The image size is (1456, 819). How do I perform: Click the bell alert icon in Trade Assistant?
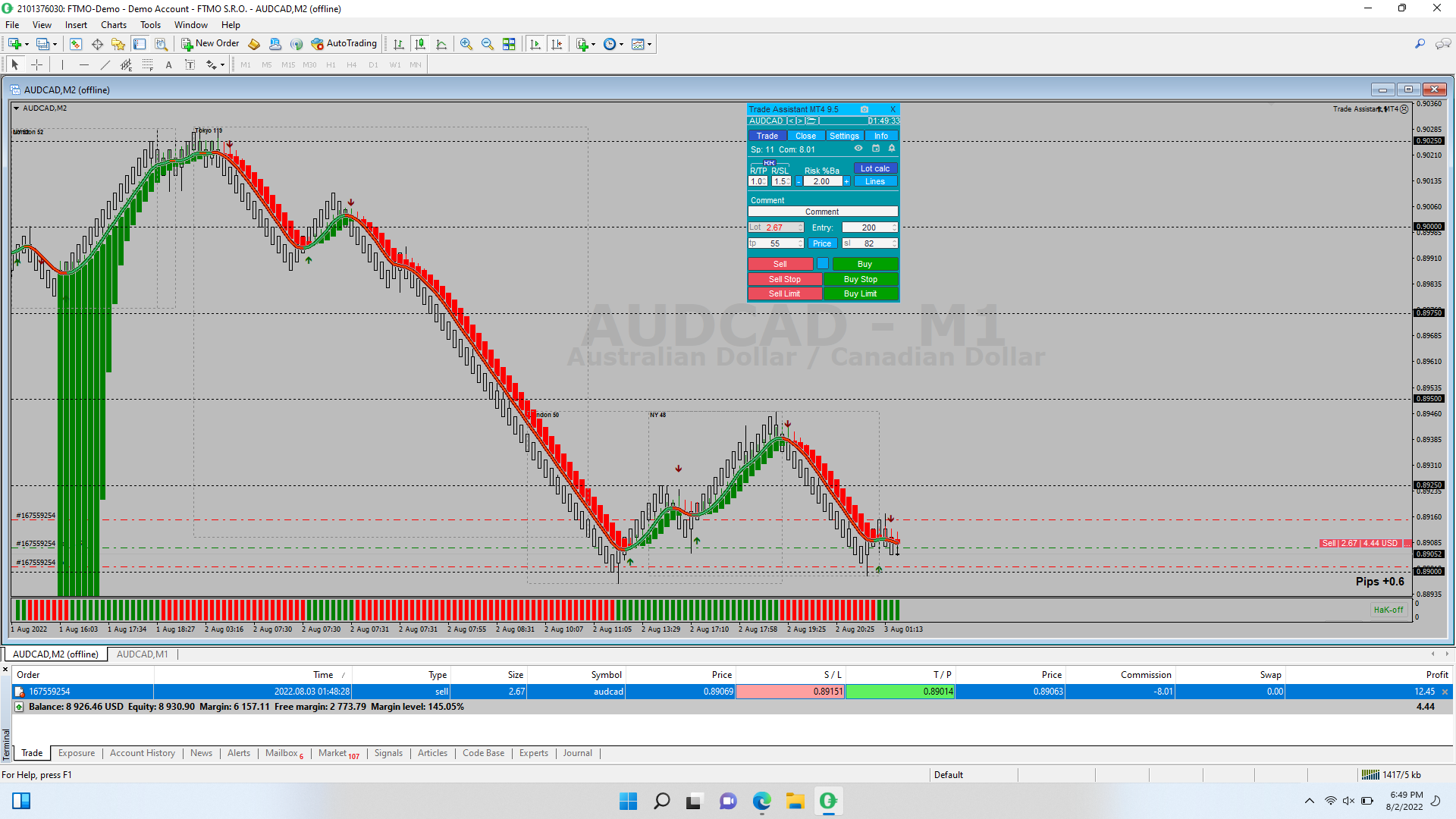point(892,149)
